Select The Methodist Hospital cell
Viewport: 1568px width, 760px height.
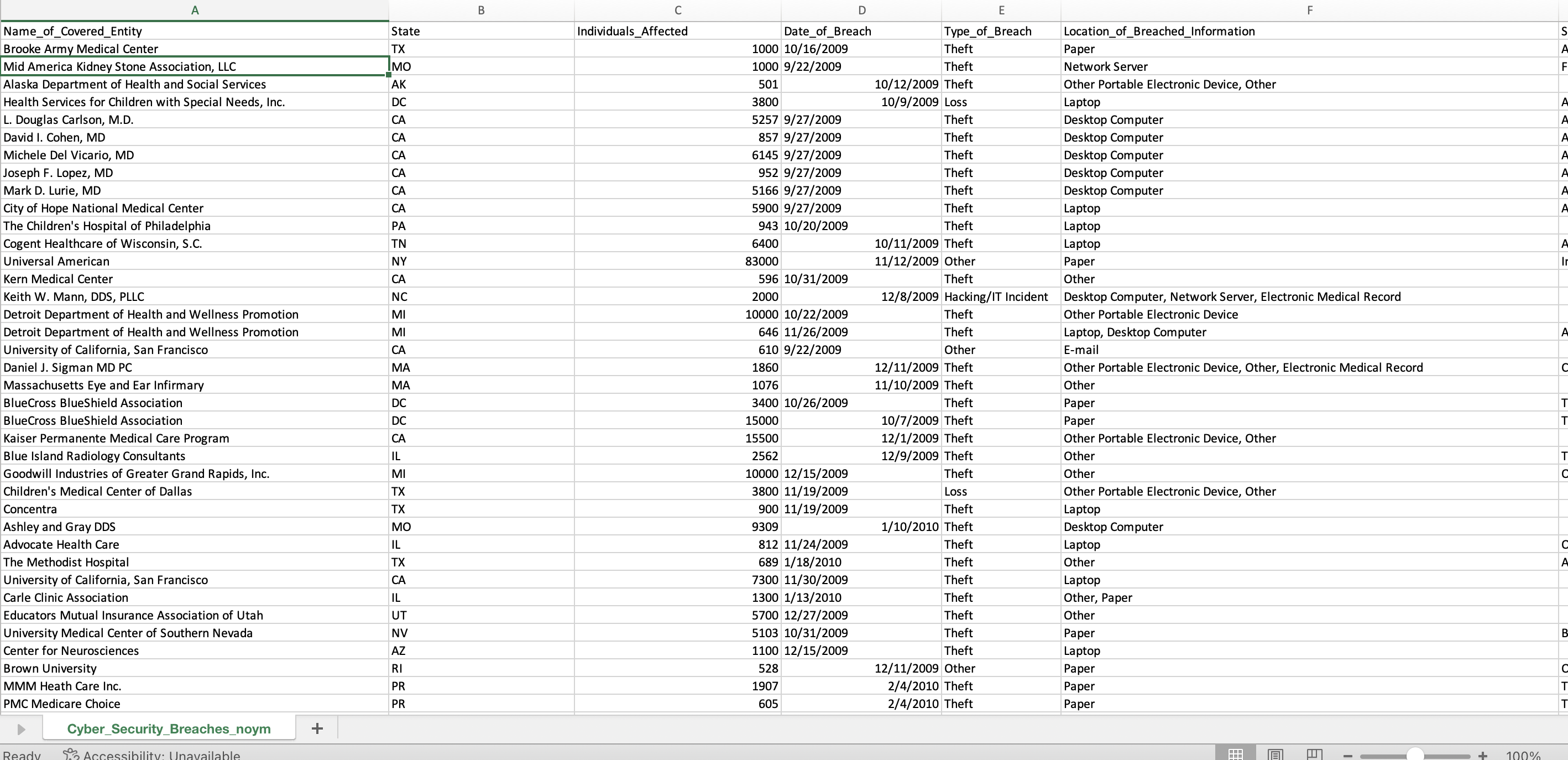point(195,562)
